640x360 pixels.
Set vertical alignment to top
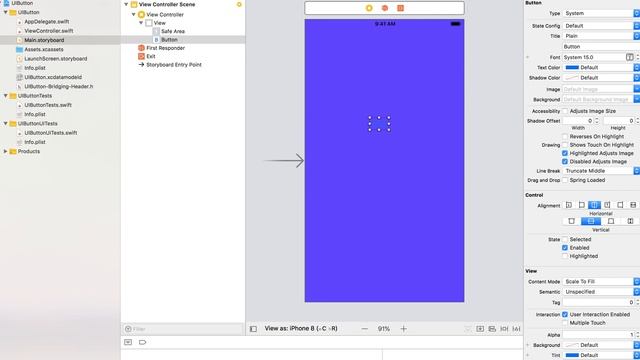[x=571, y=221]
